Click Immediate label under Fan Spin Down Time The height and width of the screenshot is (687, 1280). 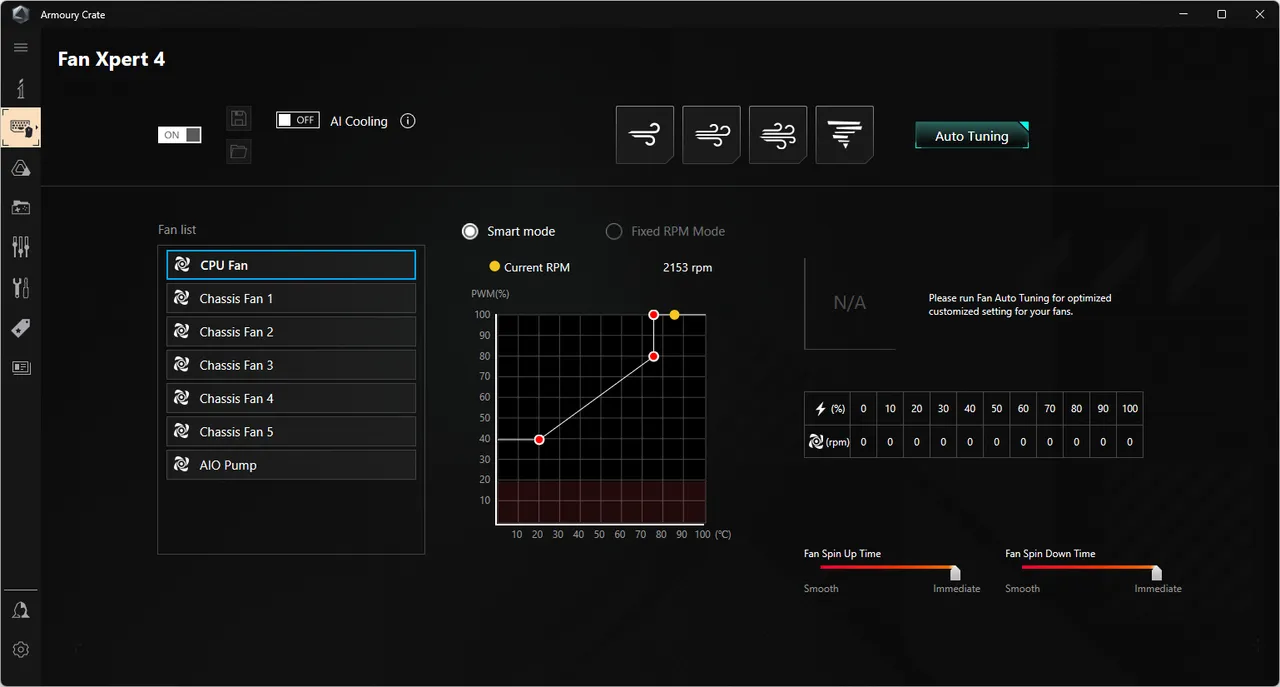(1158, 589)
